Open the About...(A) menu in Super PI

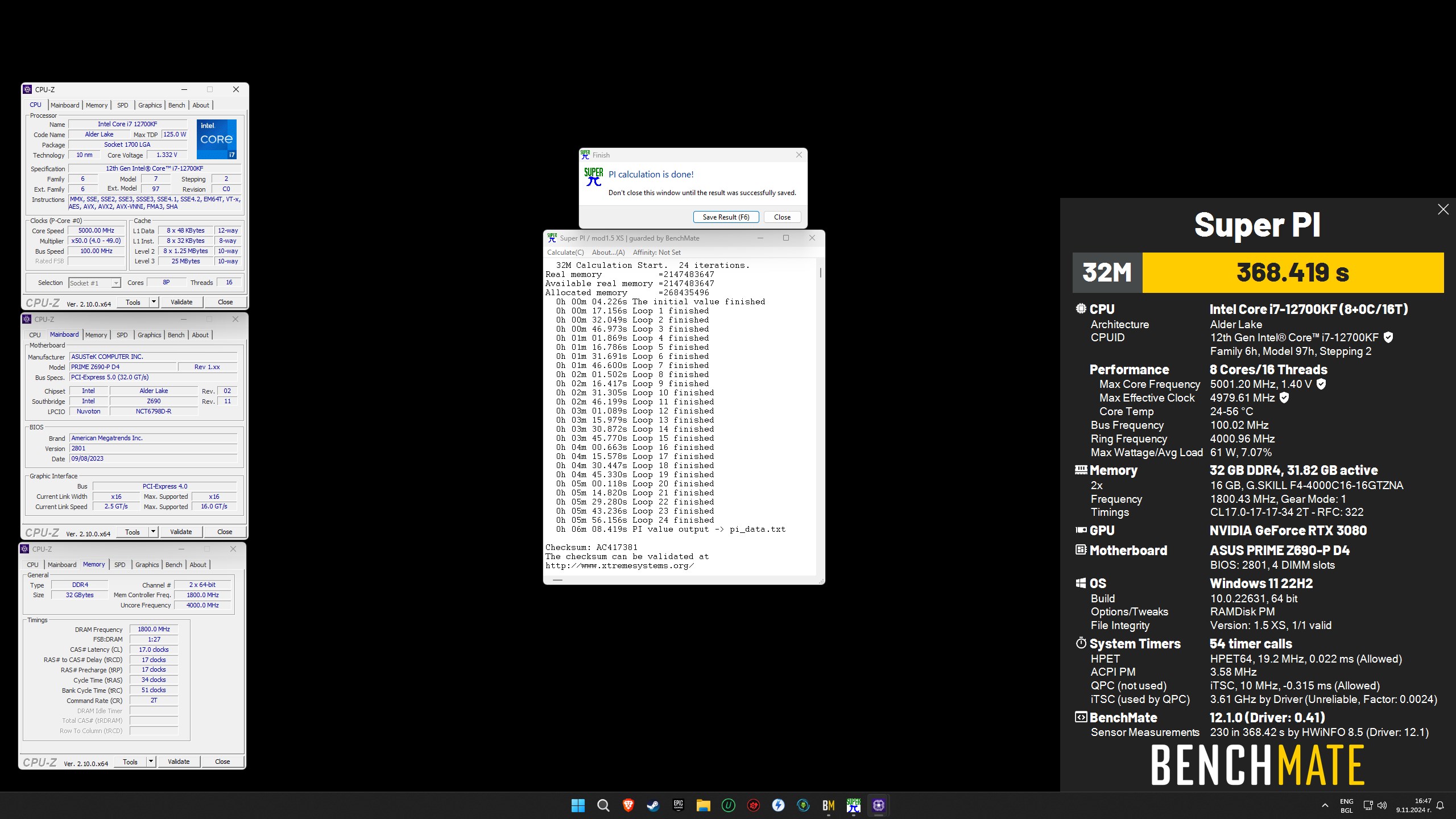coord(608,253)
